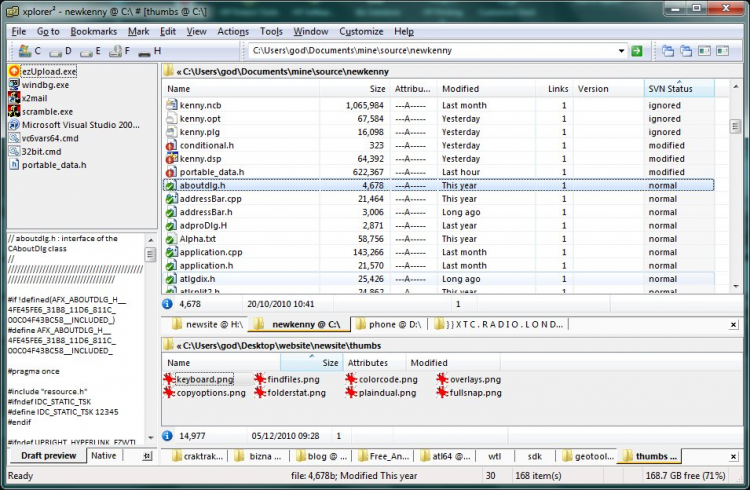
Task: Click the green Go arrow next to address bar
Action: coord(637,51)
